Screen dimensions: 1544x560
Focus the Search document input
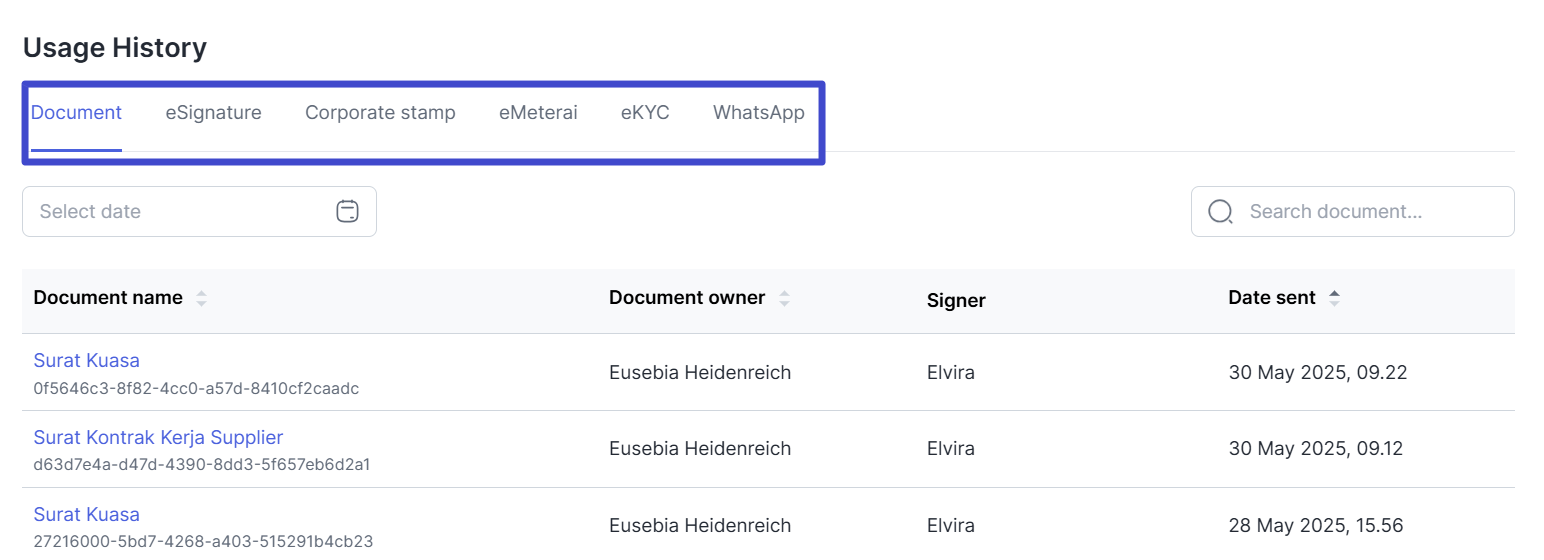(1353, 212)
